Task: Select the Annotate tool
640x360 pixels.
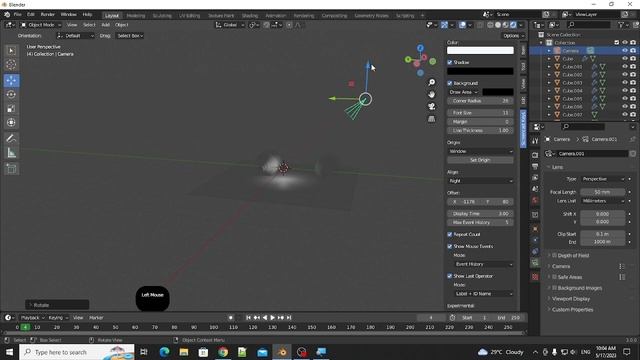Action: tap(11, 139)
